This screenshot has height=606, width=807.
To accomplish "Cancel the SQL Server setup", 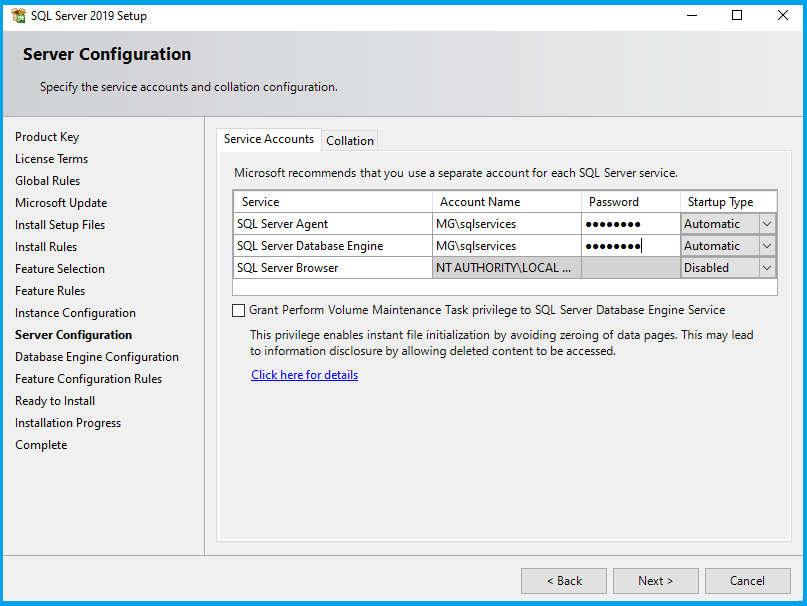I will [747, 581].
